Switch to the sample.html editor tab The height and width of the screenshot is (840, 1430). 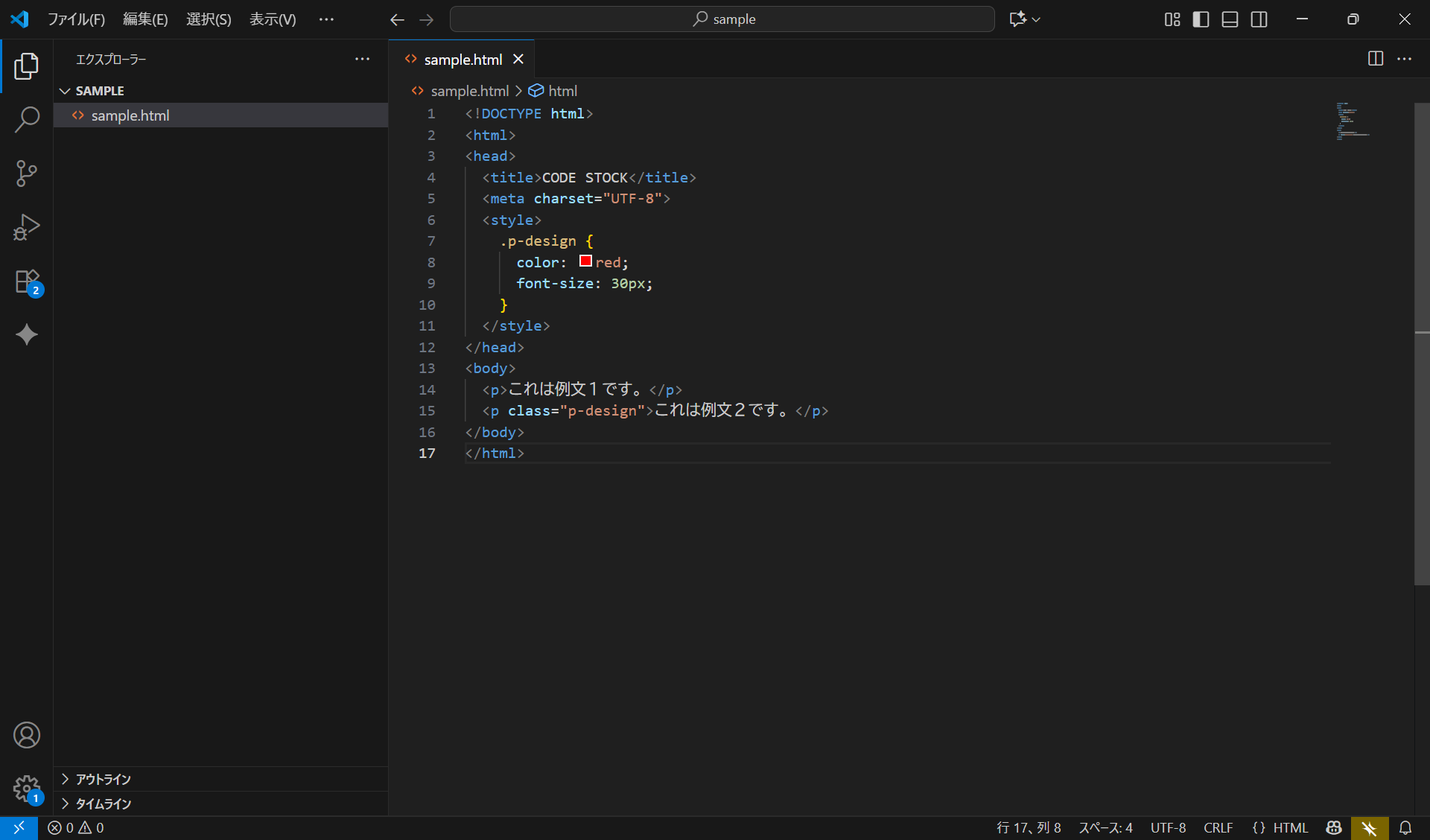click(462, 59)
